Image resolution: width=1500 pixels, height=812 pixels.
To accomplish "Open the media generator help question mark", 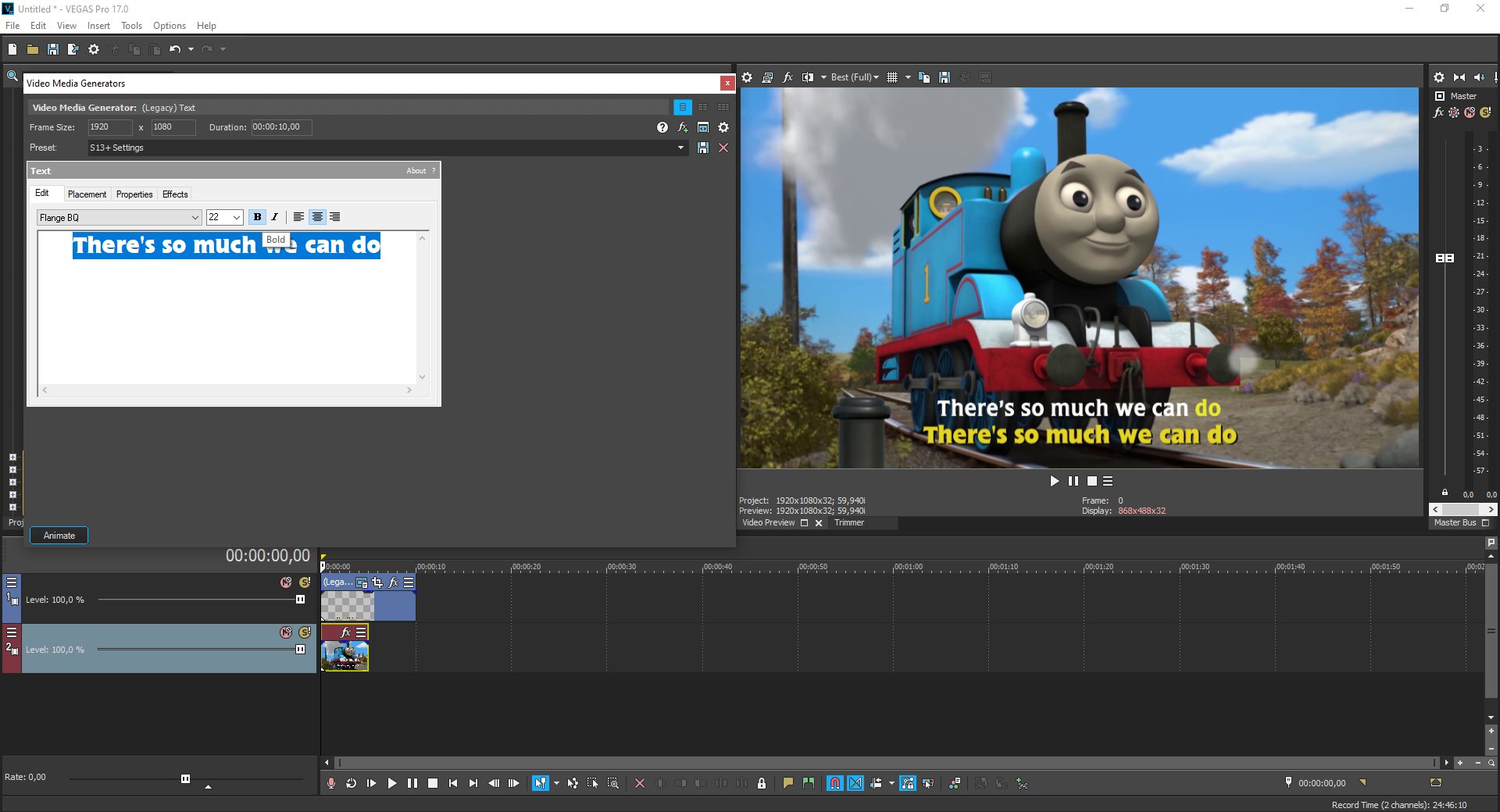I will coord(662,127).
